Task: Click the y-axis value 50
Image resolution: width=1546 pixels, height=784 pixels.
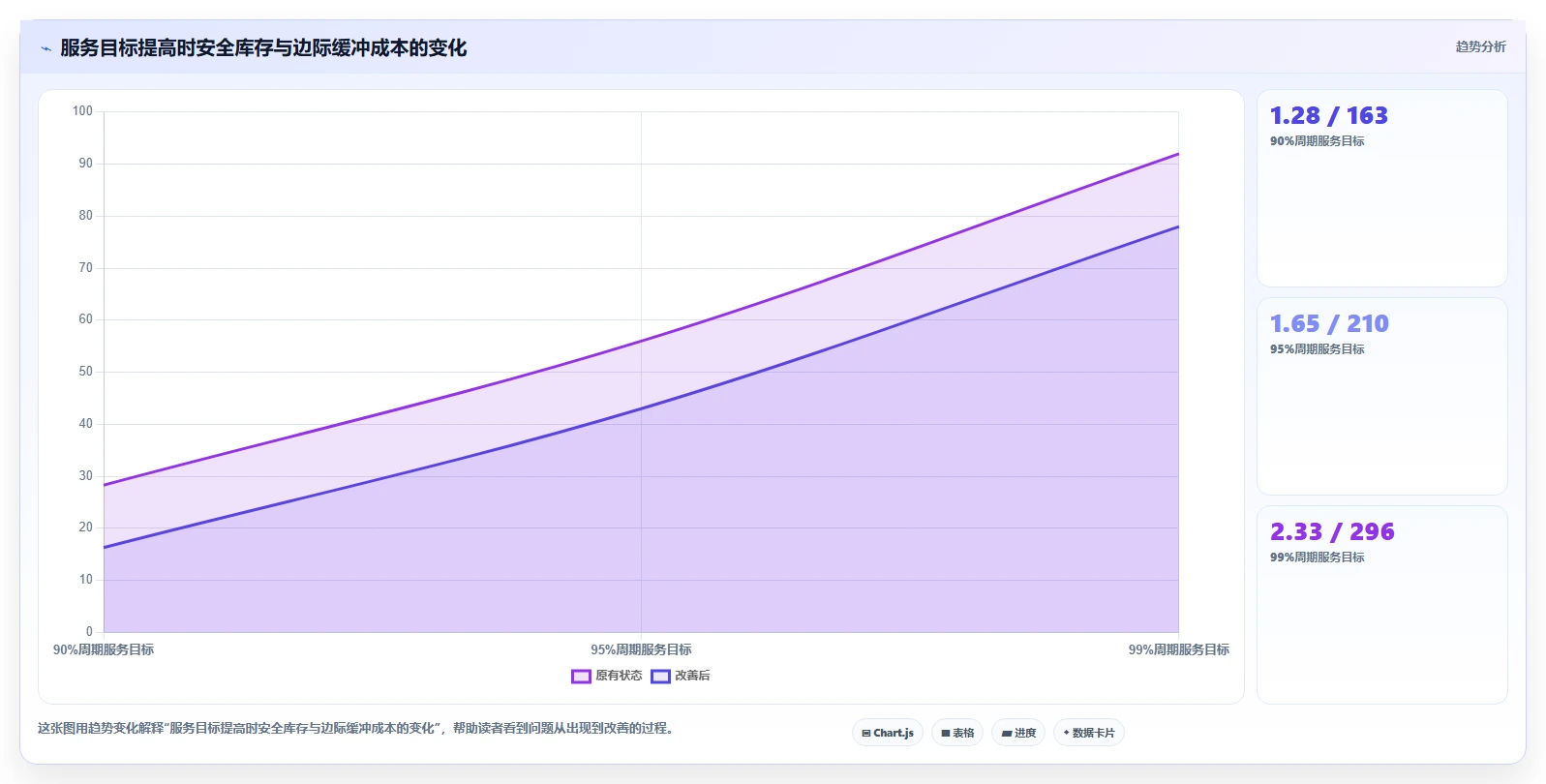Action: click(86, 372)
